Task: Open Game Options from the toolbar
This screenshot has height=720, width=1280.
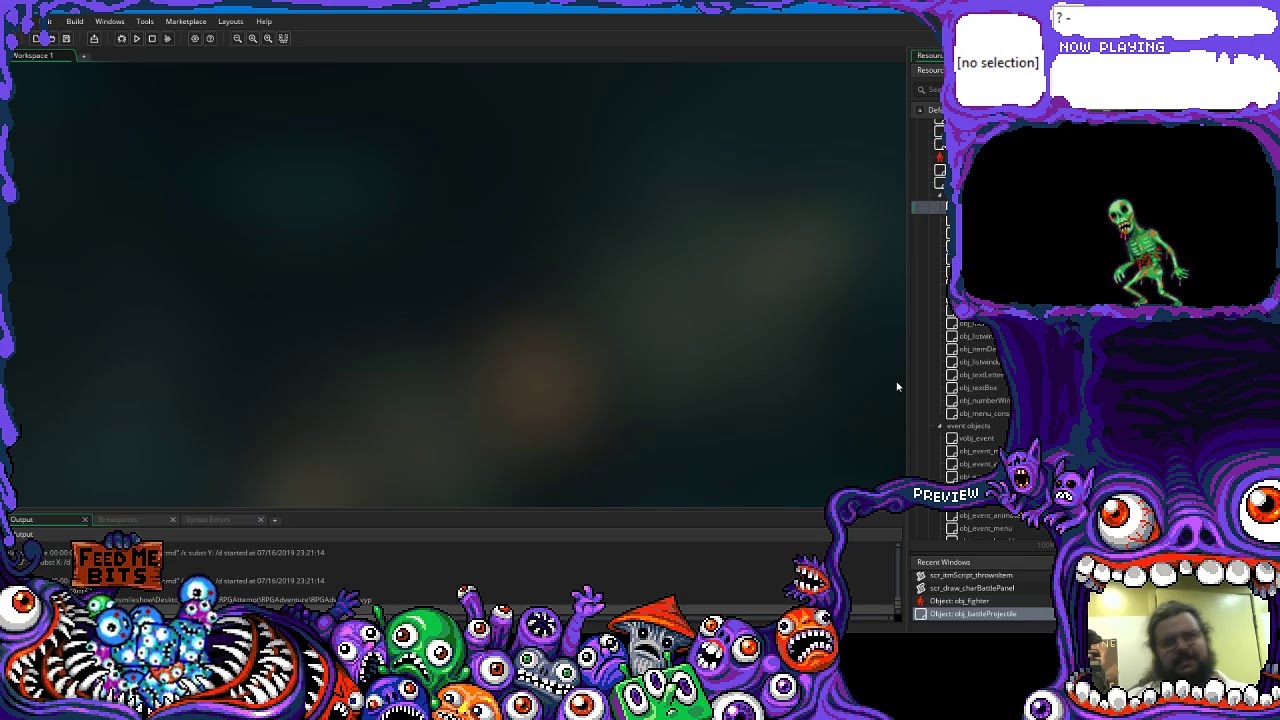Action: (195, 39)
